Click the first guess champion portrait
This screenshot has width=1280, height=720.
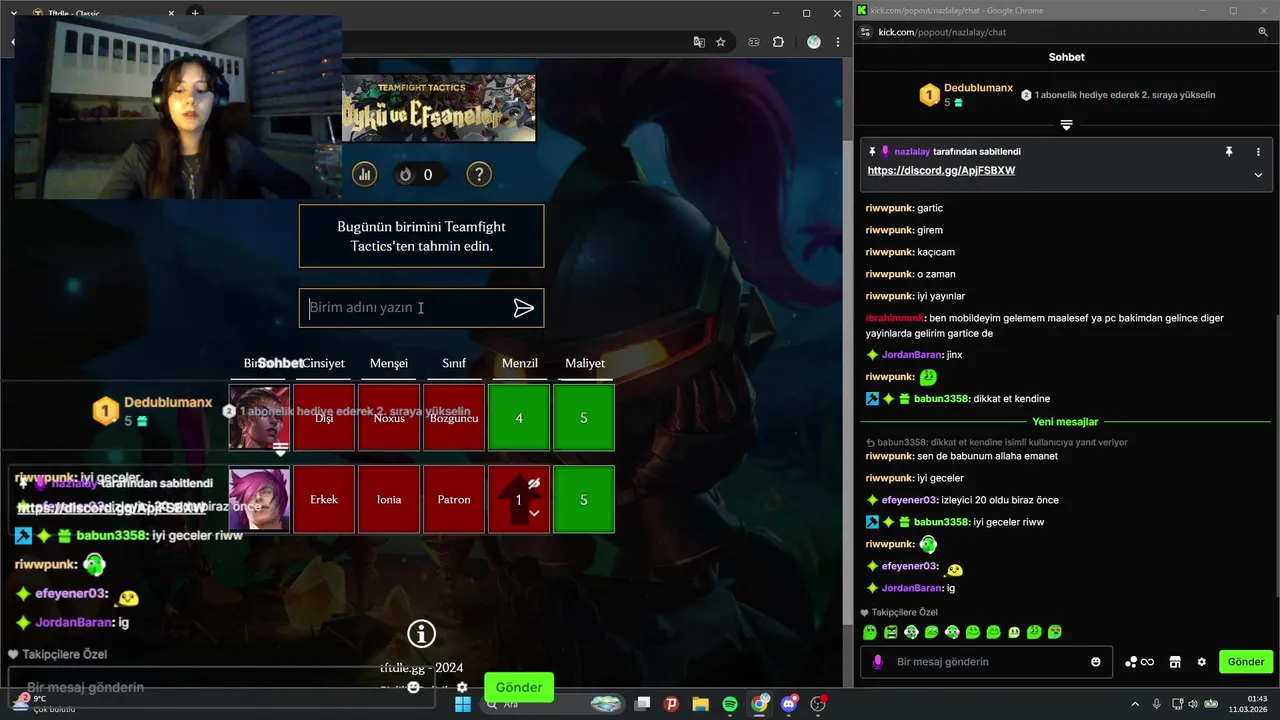tap(259, 417)
